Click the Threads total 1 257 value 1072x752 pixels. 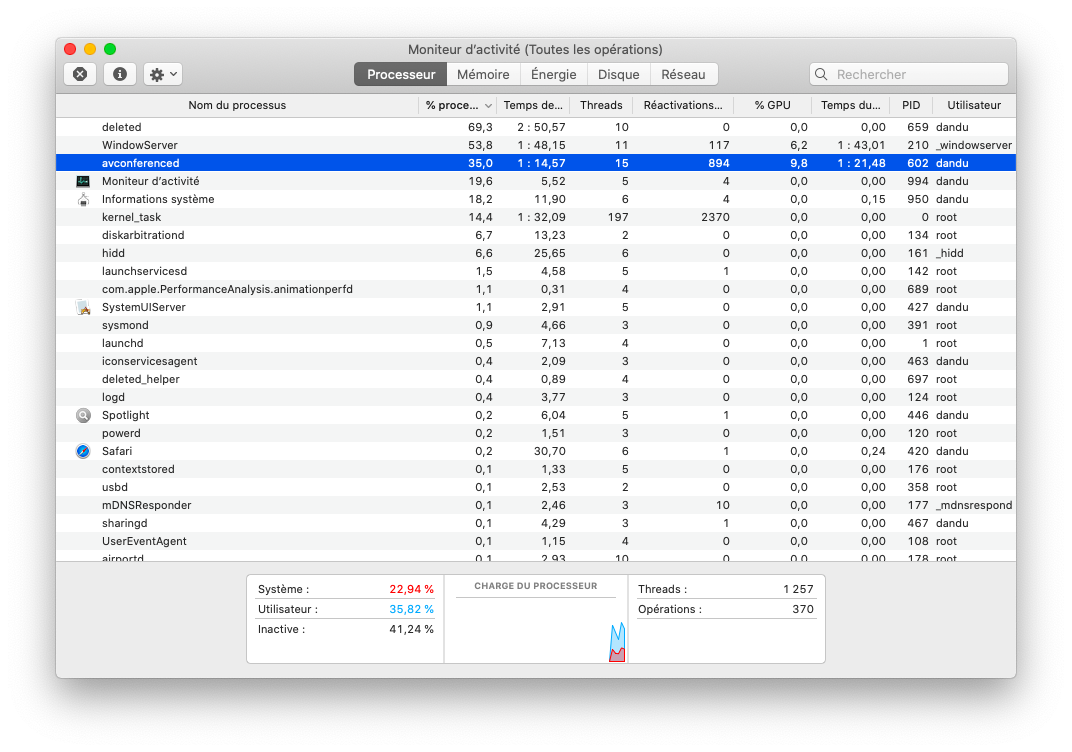(799, 589)
